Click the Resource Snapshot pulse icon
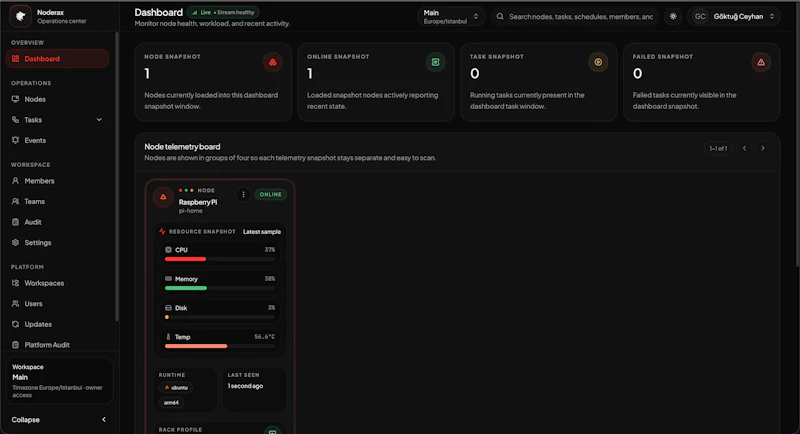 point(162,232)
